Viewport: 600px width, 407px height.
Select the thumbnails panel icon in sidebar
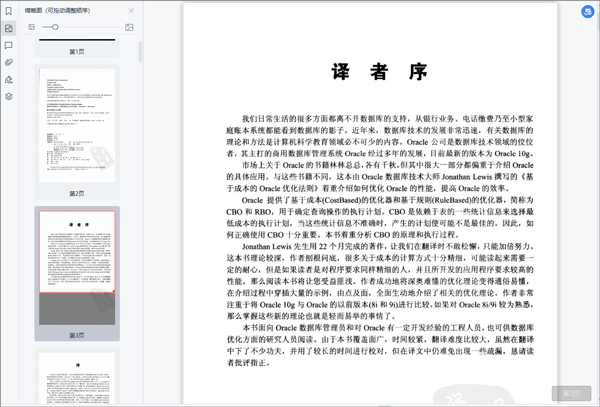9,28
